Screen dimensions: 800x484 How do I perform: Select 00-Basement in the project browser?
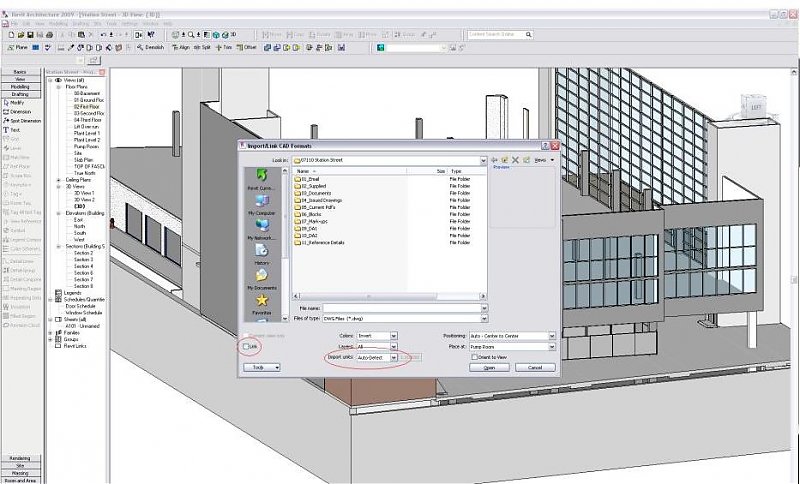[87, 94]
